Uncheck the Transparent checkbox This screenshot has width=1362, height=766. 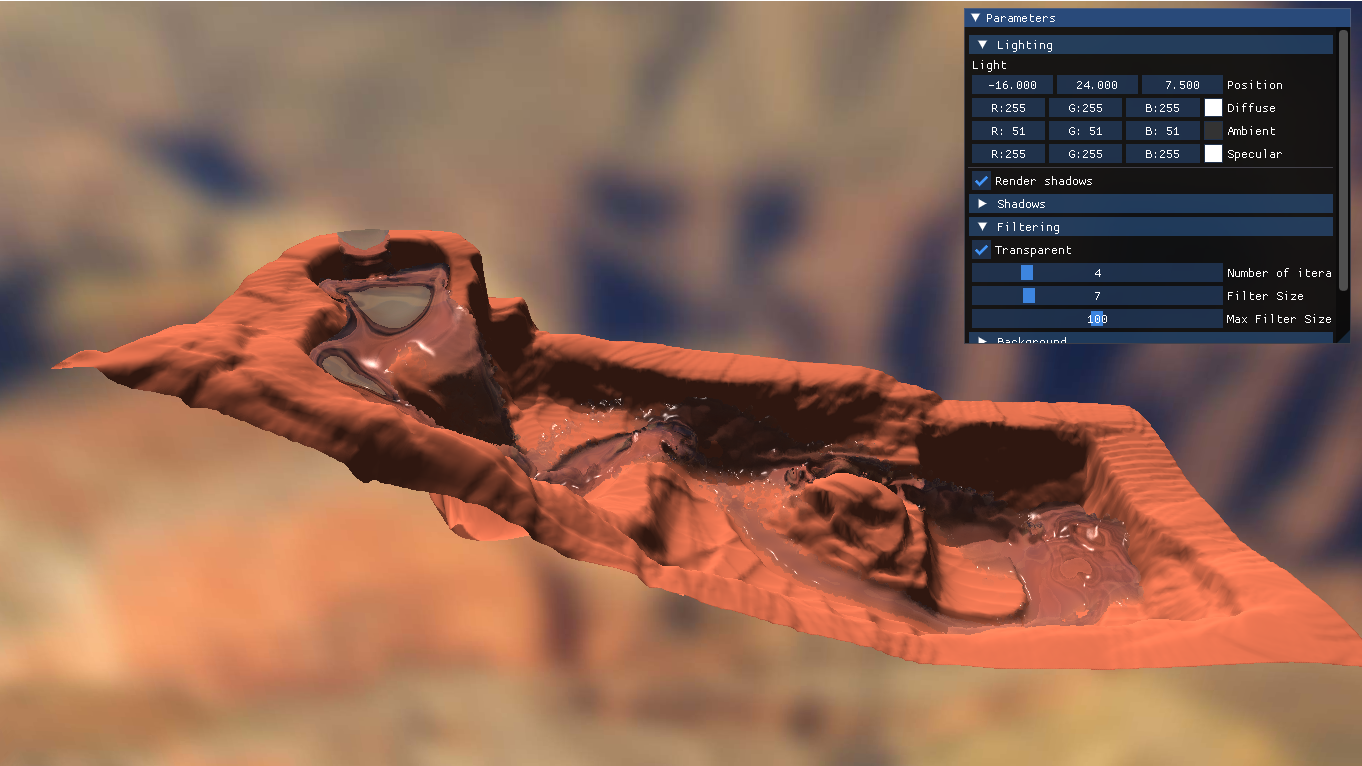[982, 250]
